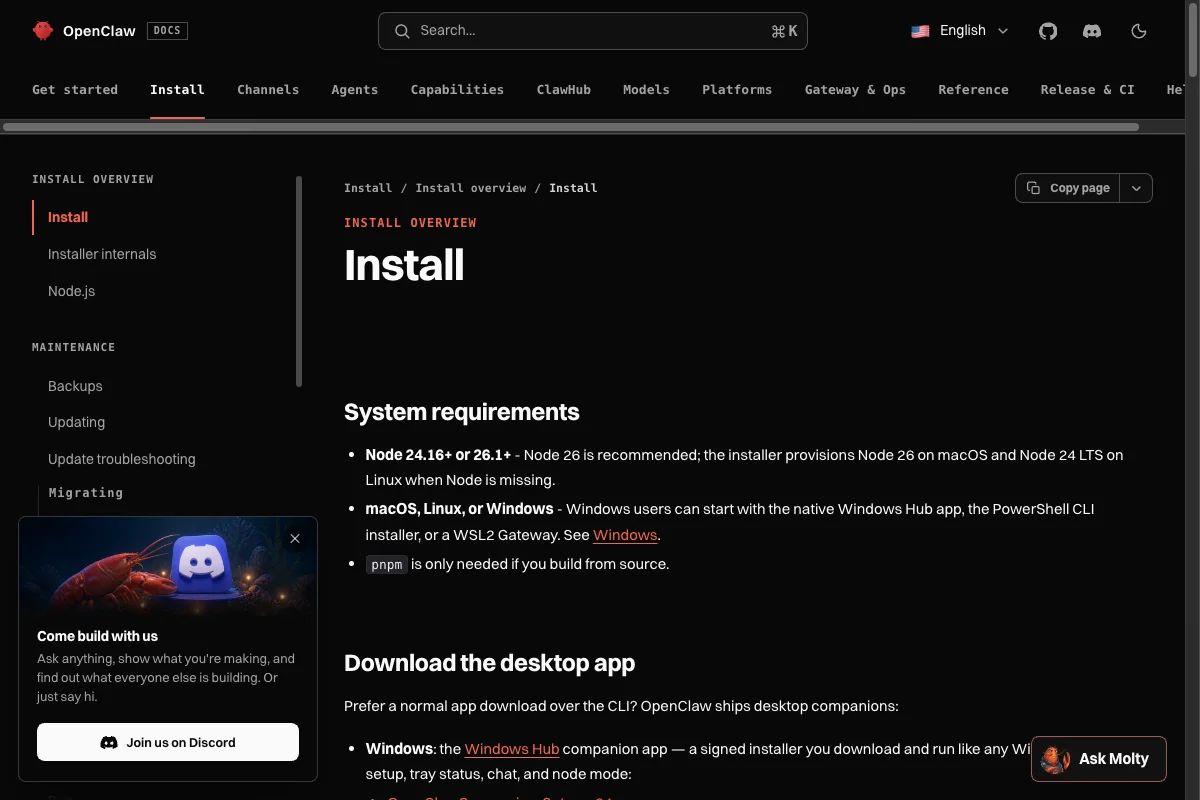This screenshot has height=800, width=1200.
Task: Click the Join us on Discord button
Action: pyautogui.click(x=168, y=742)
